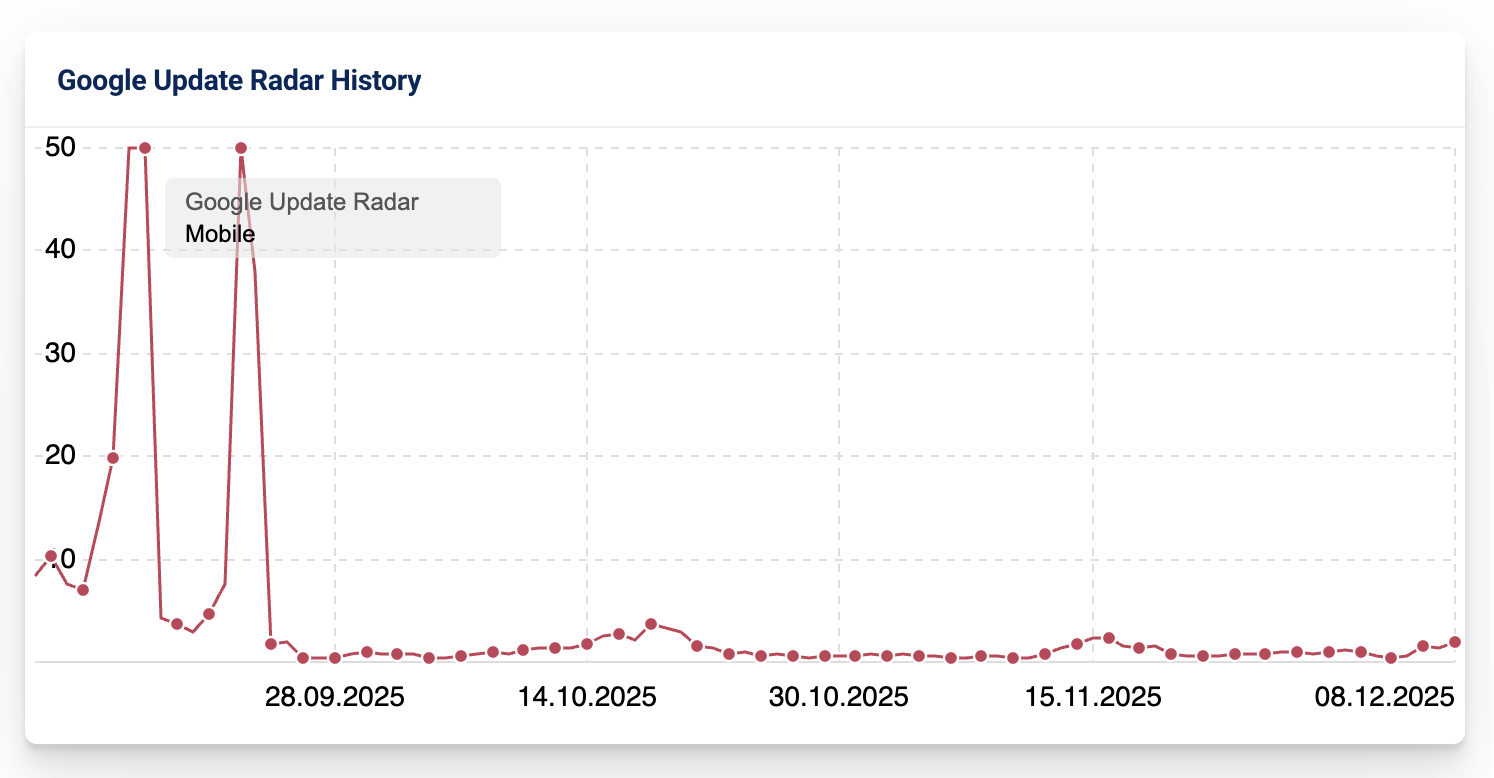Click the data point at value 20
Viewport: 1494px width, 778px height.
113,458
